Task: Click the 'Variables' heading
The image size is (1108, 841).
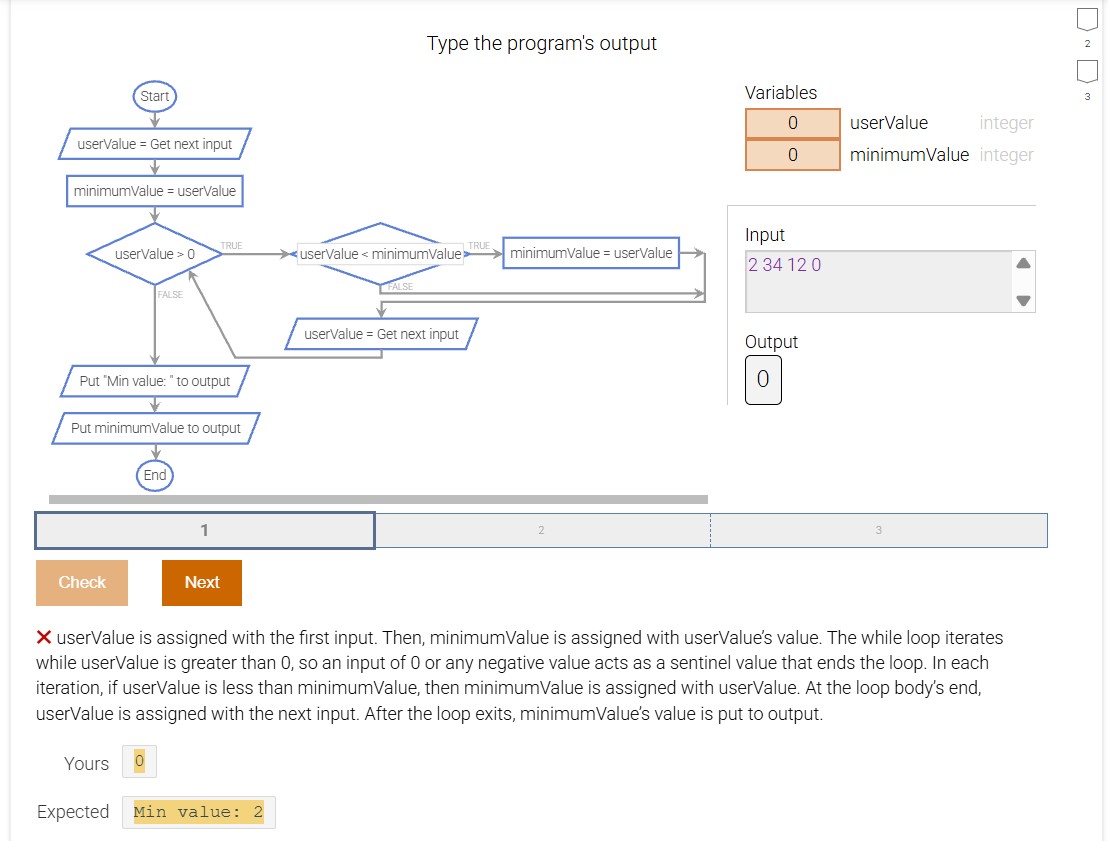Action: pyautogui.click(x=780, y=93)
